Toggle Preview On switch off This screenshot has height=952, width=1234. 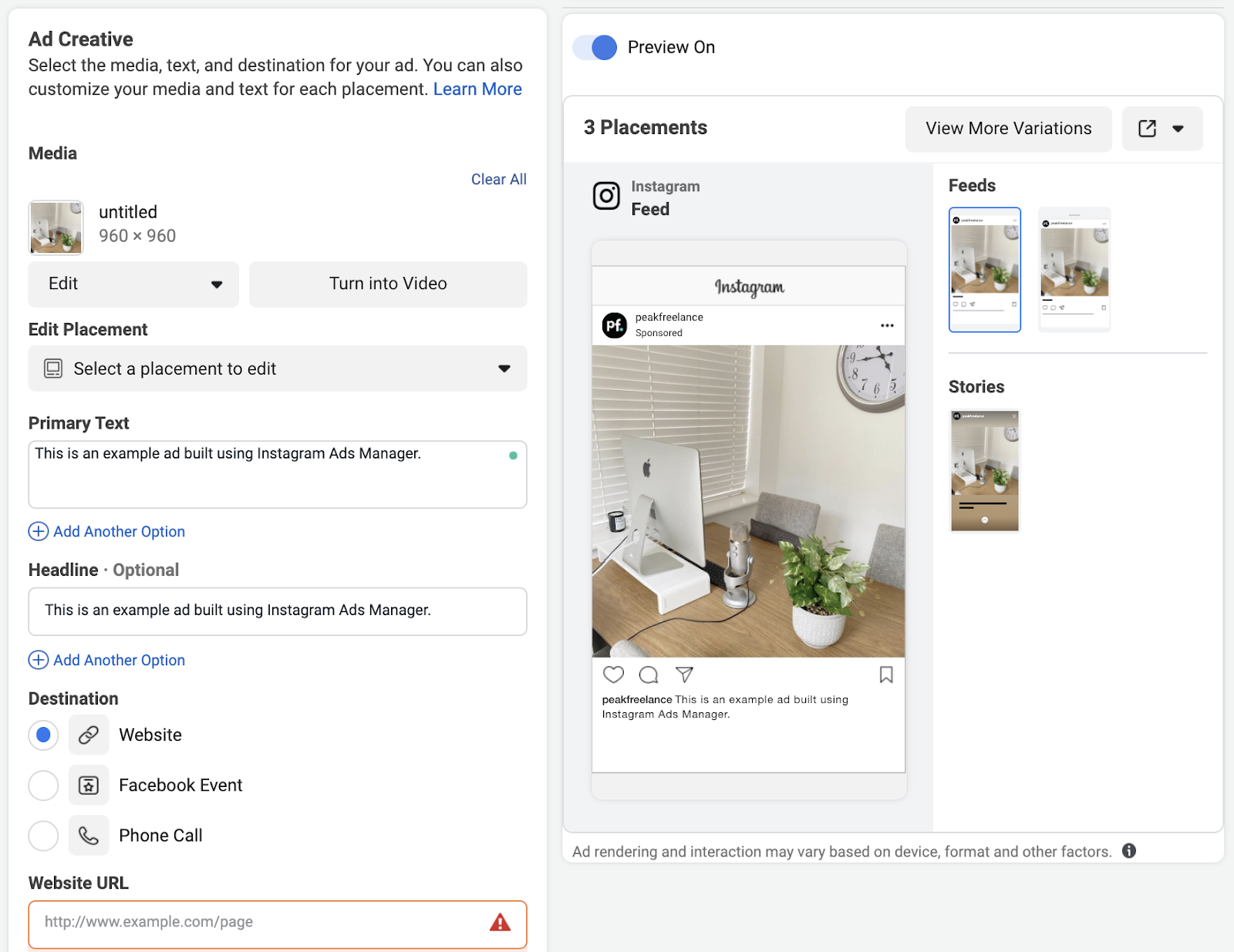tap(594, 47)
